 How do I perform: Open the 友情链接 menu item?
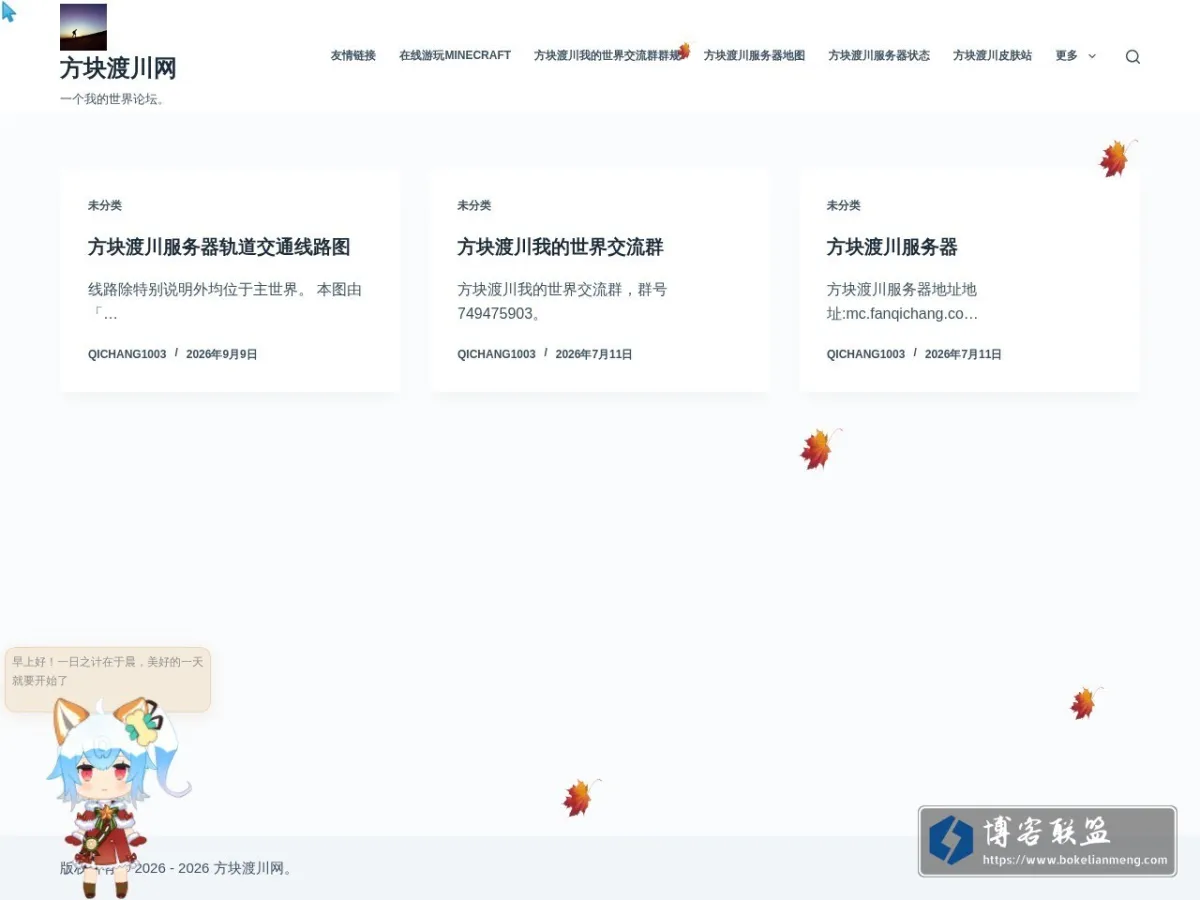tap(353, 56)
